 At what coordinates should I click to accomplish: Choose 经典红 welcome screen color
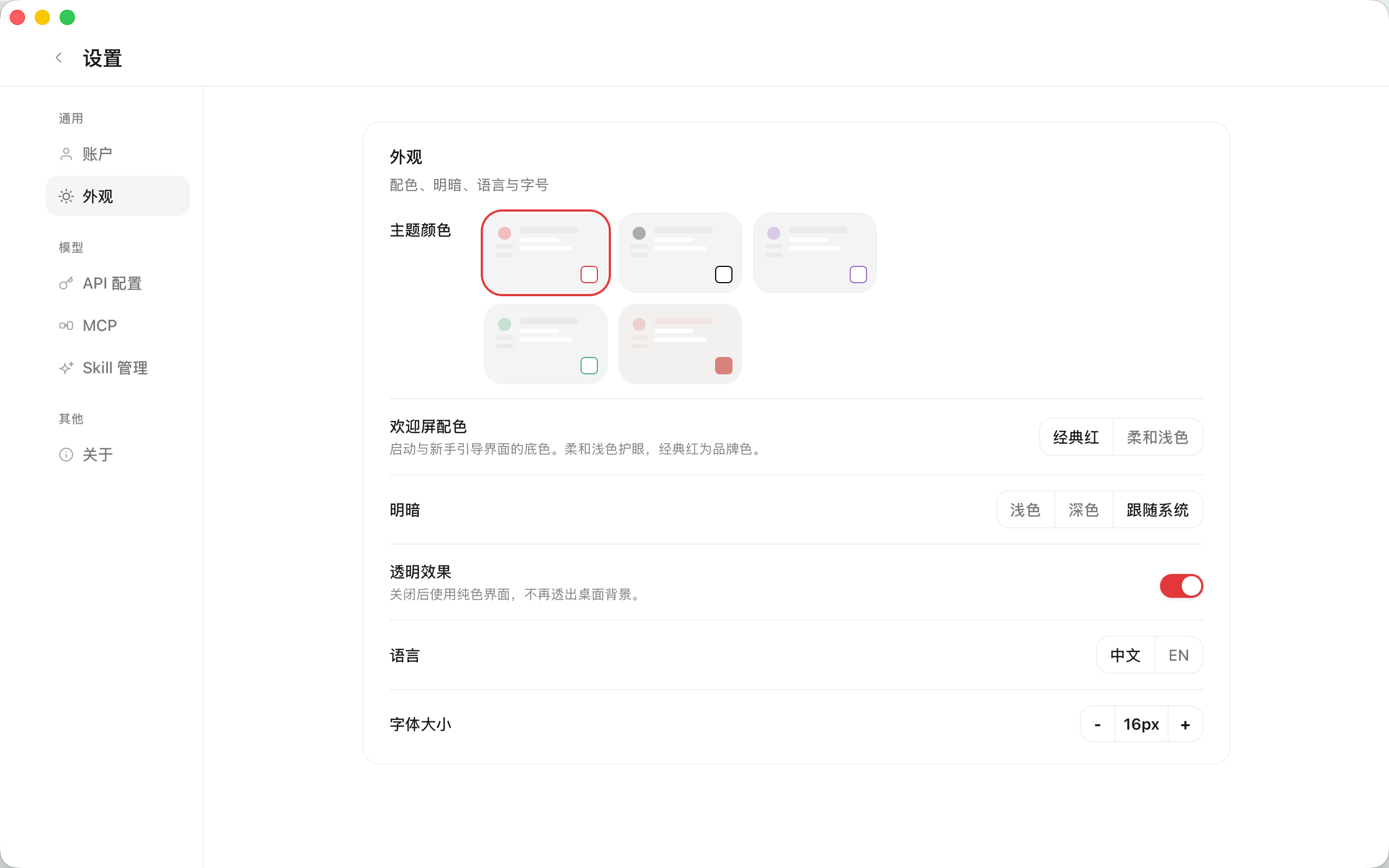point(1076,437)
